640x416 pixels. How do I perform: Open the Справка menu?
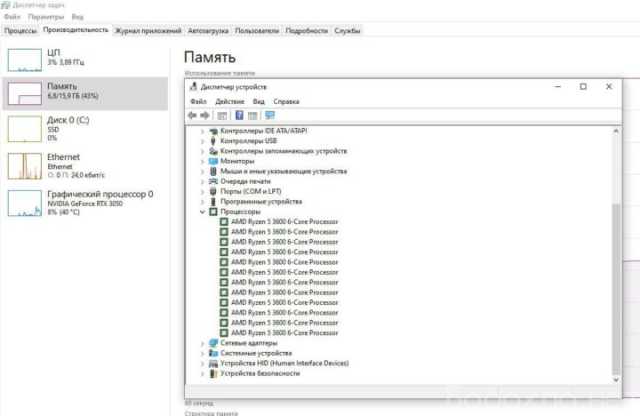point(286,101)
